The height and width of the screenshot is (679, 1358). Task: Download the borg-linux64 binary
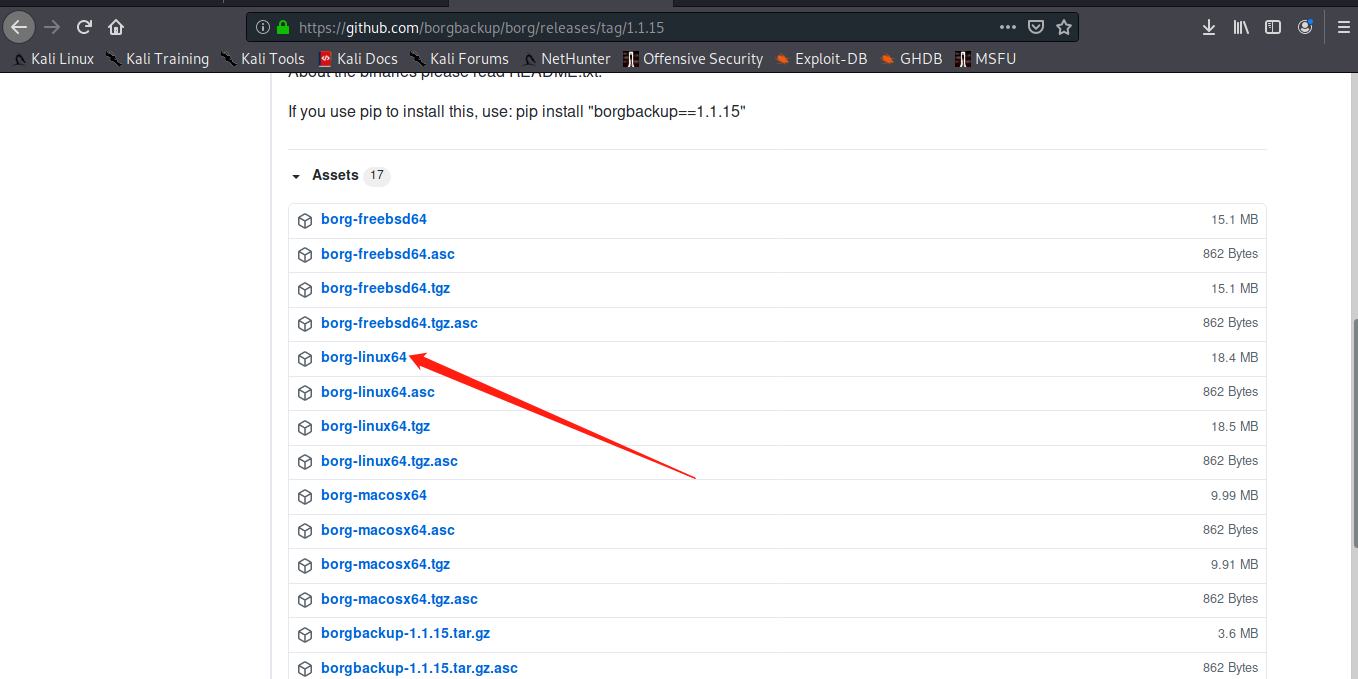point(364,358)
